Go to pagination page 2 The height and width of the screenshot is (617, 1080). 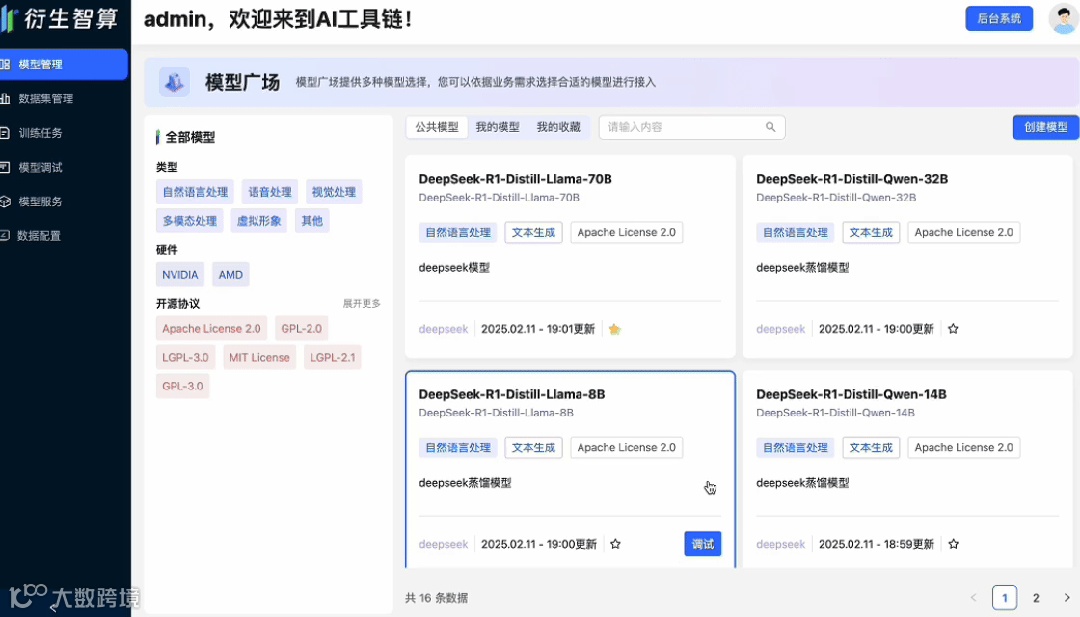pyautogui.click(x=1036, y=598)
